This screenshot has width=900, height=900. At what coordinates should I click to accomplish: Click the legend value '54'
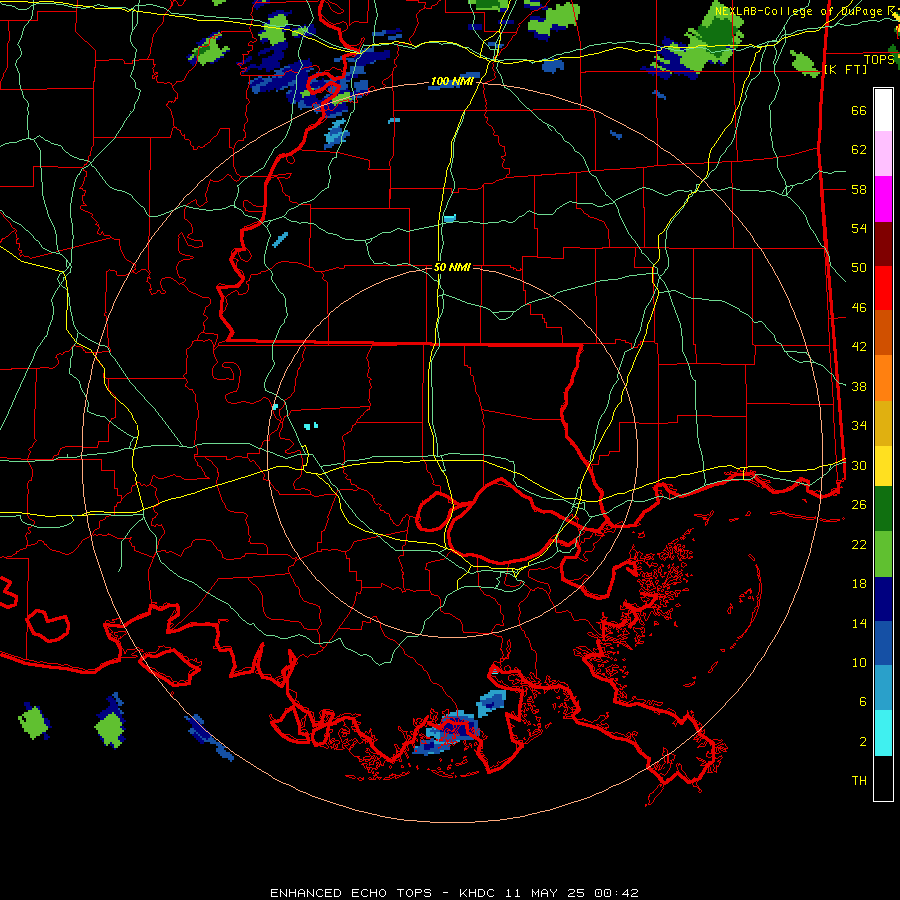859,228
